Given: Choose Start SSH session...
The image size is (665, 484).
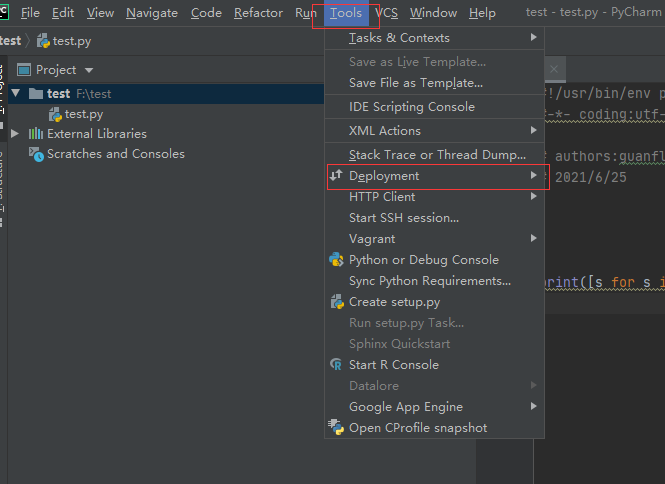Looking at the screenshot, I should coord(434,218).
